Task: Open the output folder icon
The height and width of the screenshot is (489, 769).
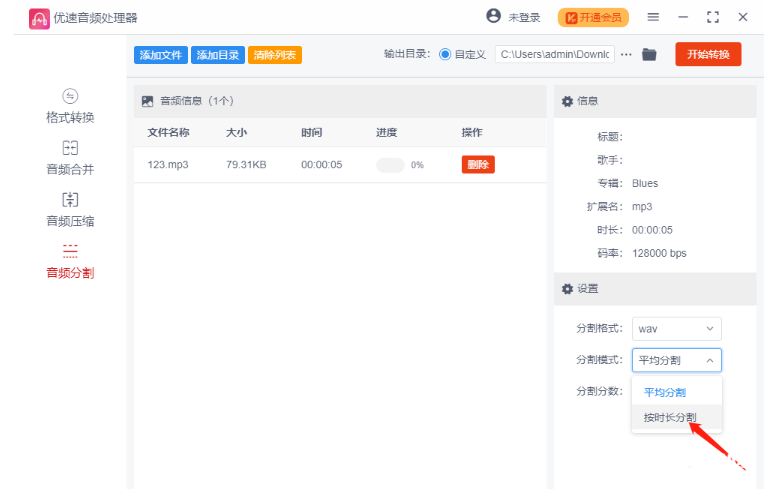Action: (649, 54)
